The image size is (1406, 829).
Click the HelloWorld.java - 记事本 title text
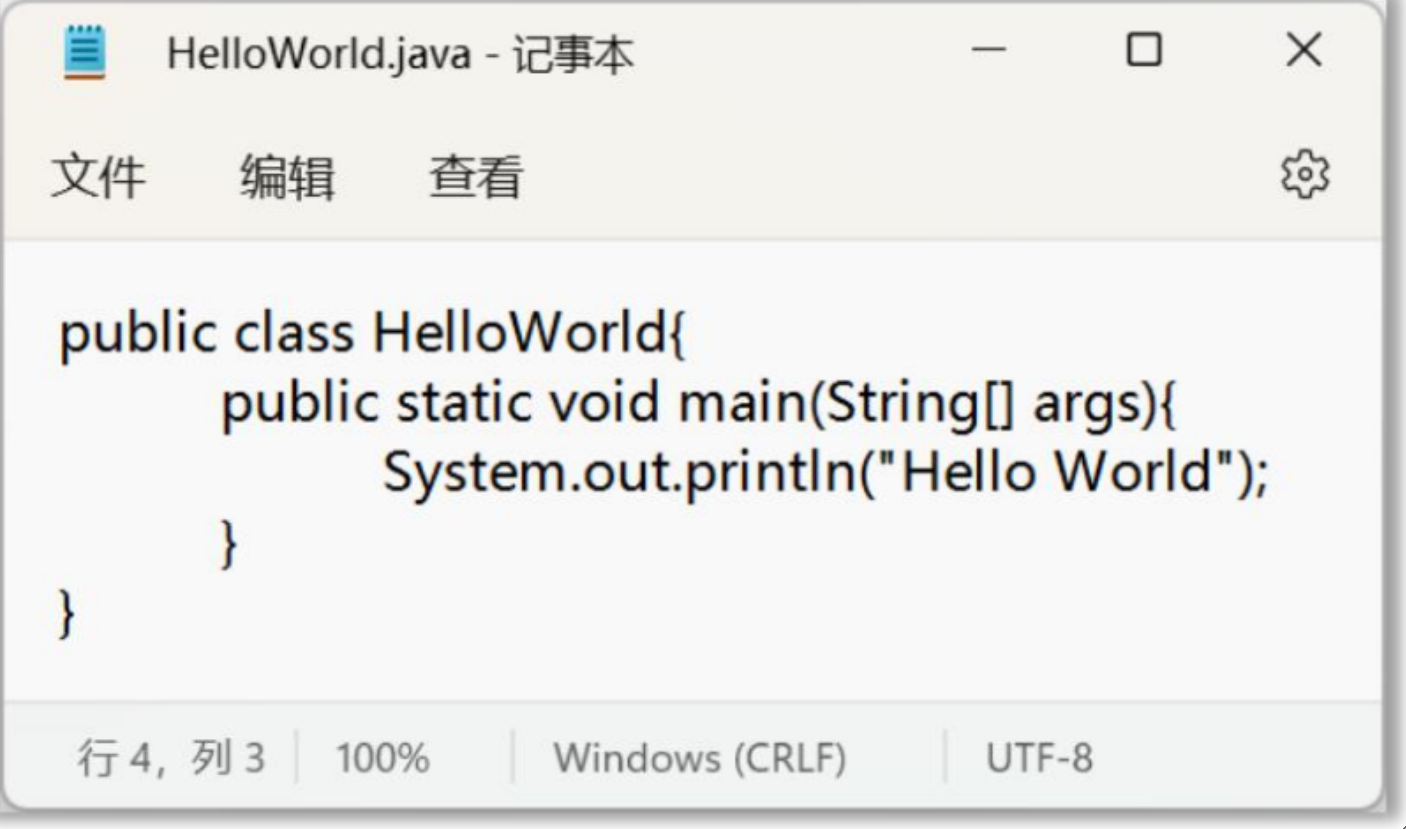(400, 53)
